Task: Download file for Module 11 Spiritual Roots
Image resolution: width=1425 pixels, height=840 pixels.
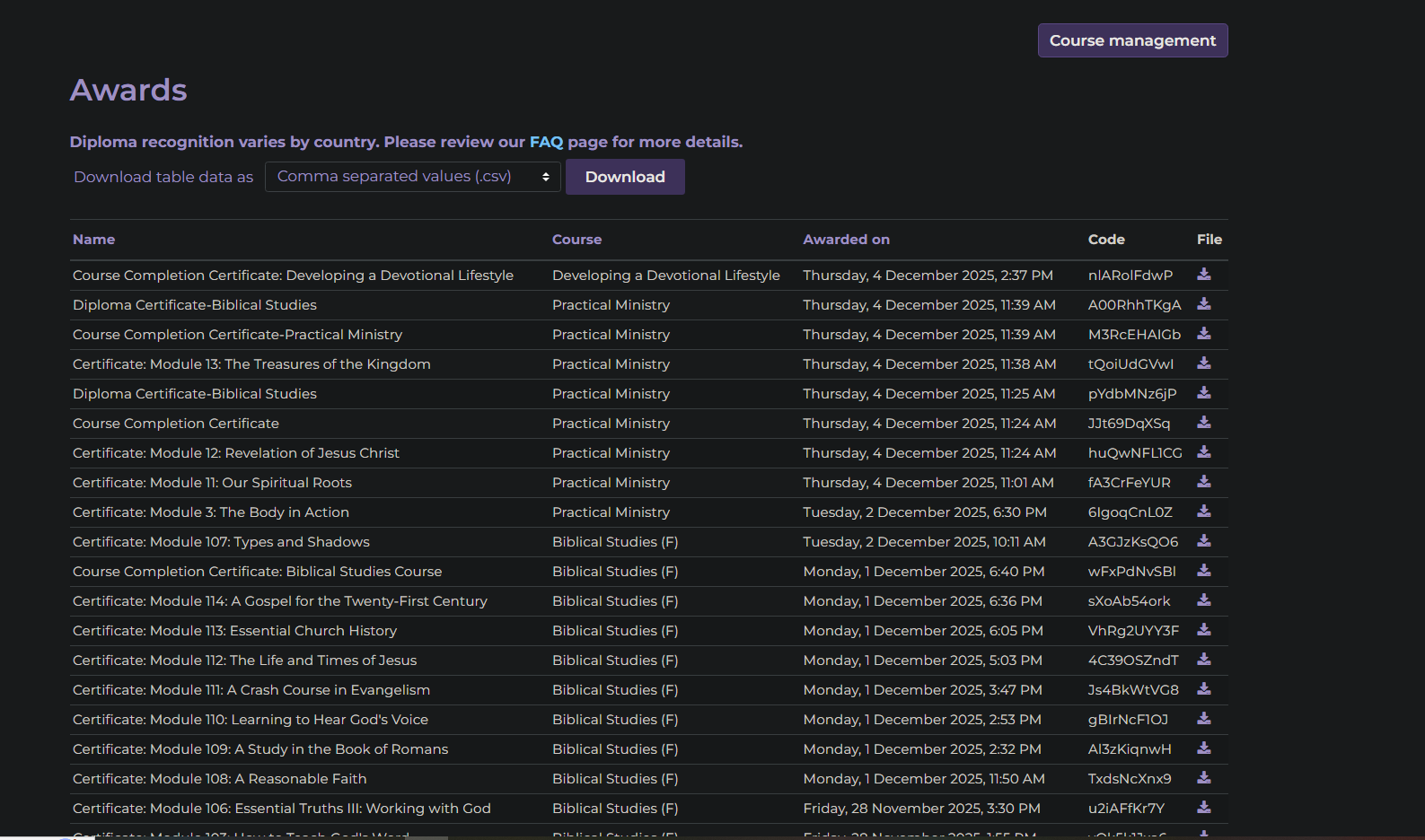Action: 1204,482
